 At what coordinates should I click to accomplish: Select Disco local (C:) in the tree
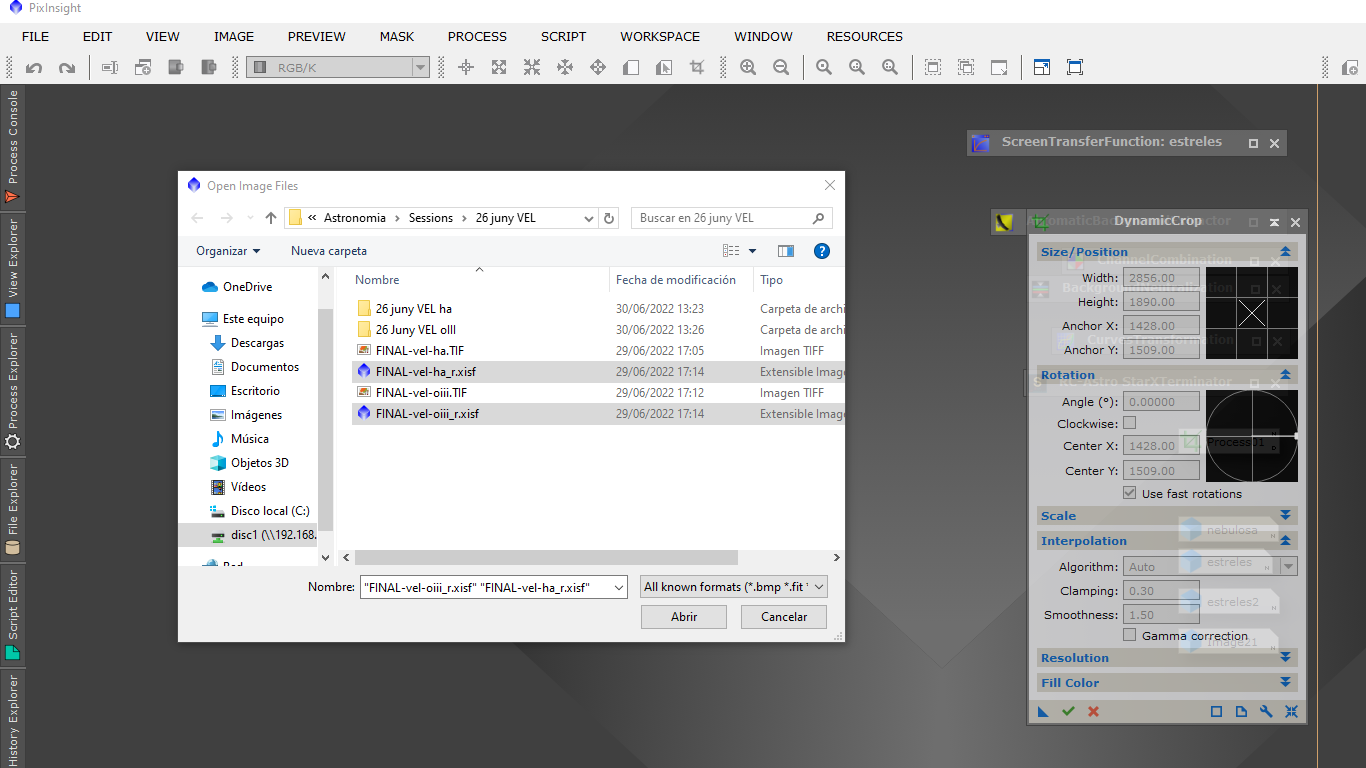(x=270, y=511)
